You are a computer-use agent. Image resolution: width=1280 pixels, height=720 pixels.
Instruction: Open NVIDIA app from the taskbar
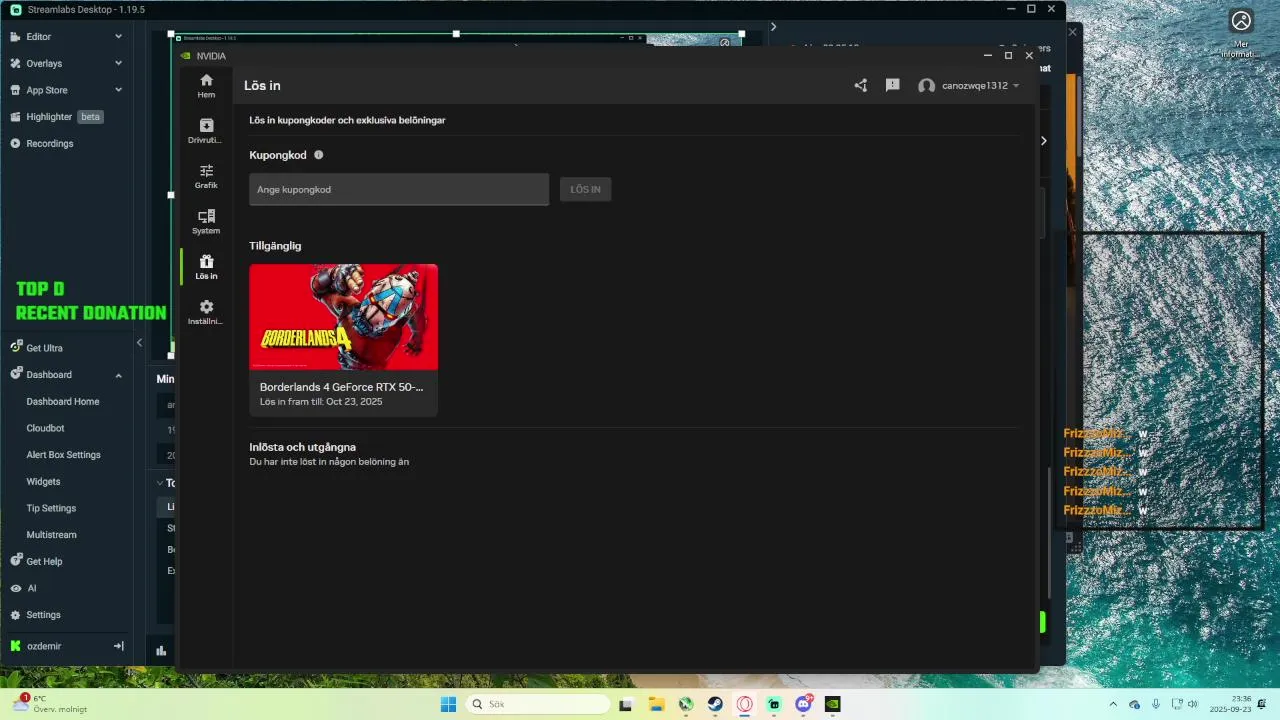click(832, 704)
